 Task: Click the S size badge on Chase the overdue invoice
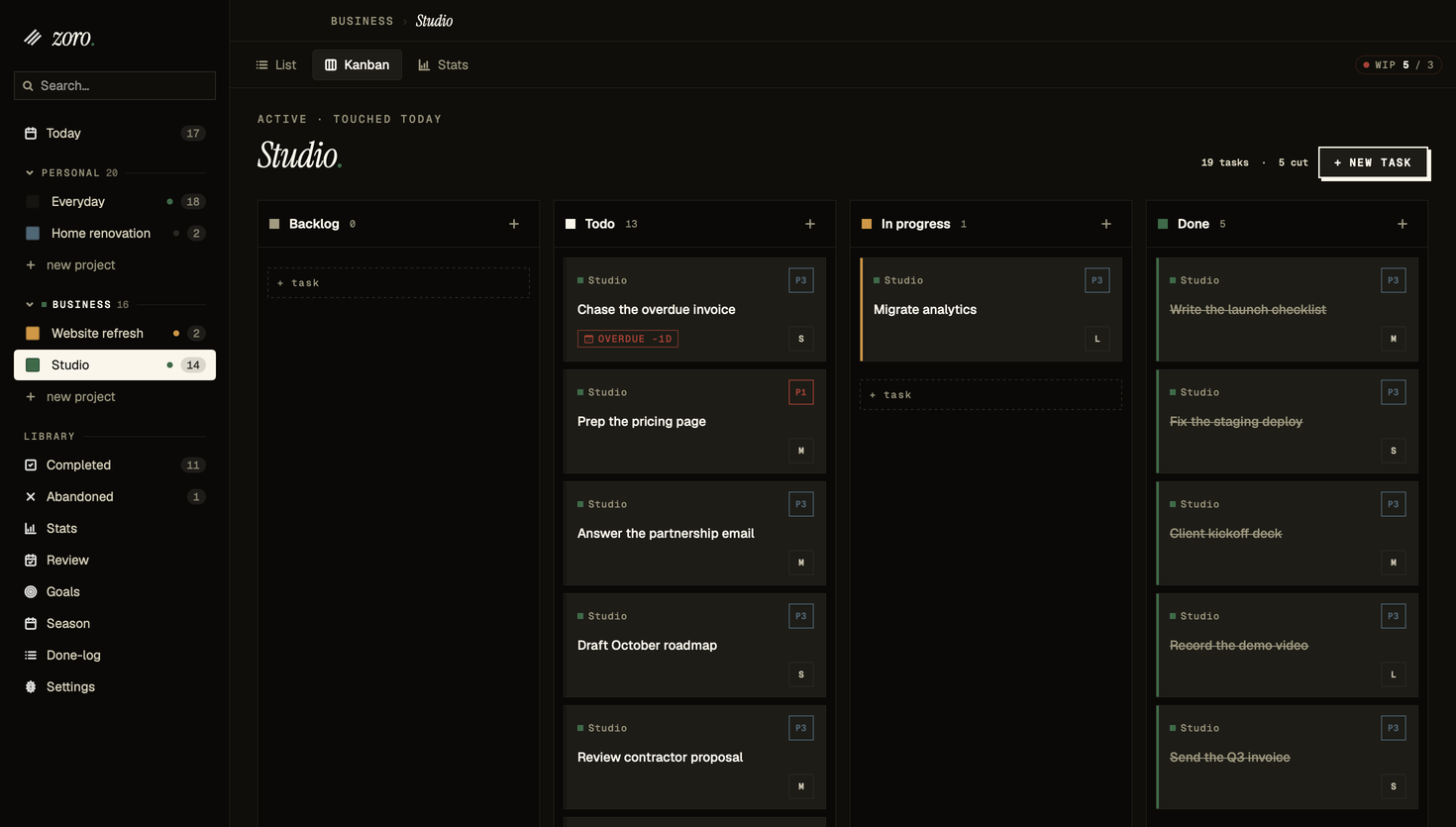801,339
